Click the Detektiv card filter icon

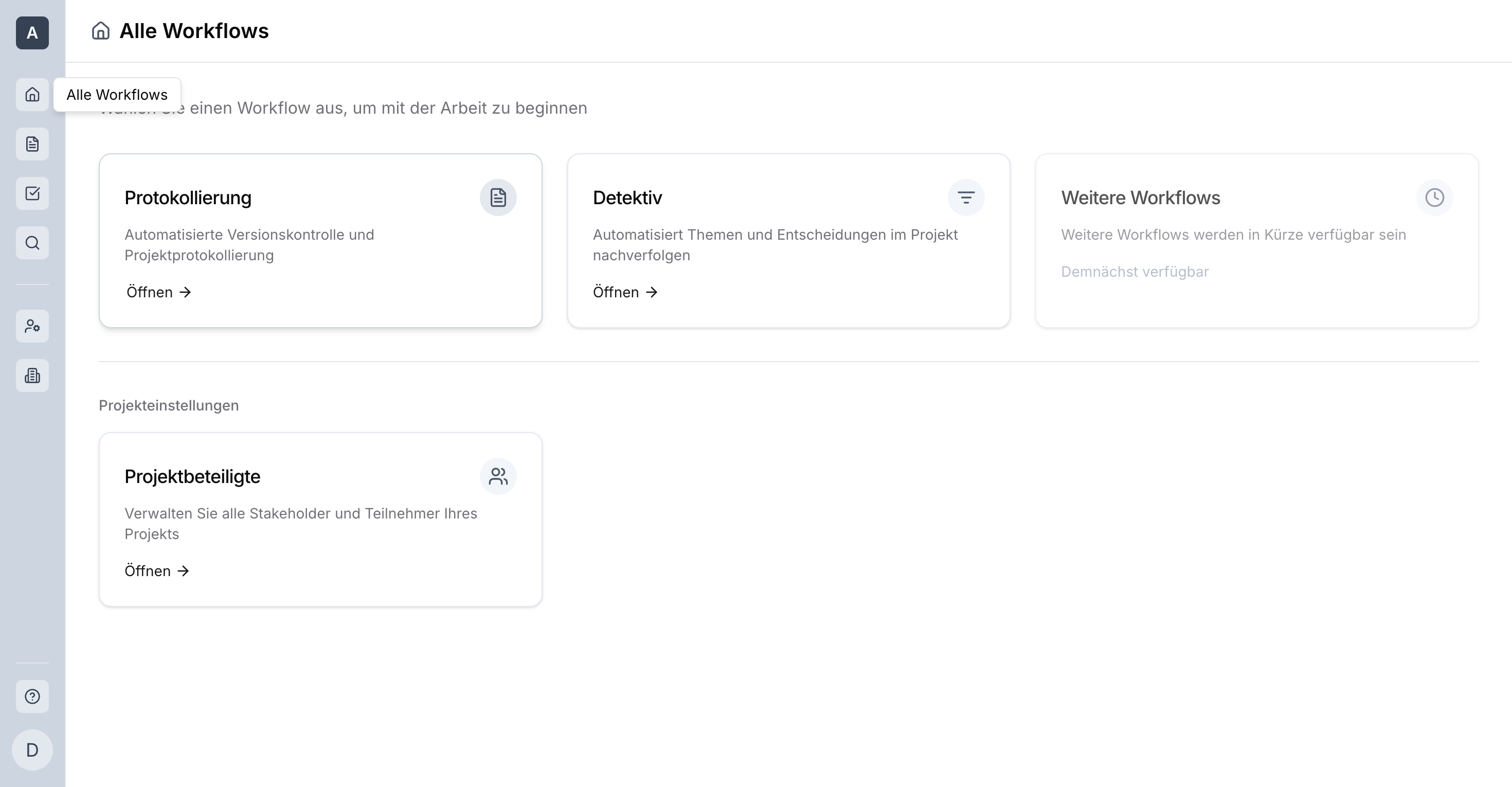[x=965, y=197]
